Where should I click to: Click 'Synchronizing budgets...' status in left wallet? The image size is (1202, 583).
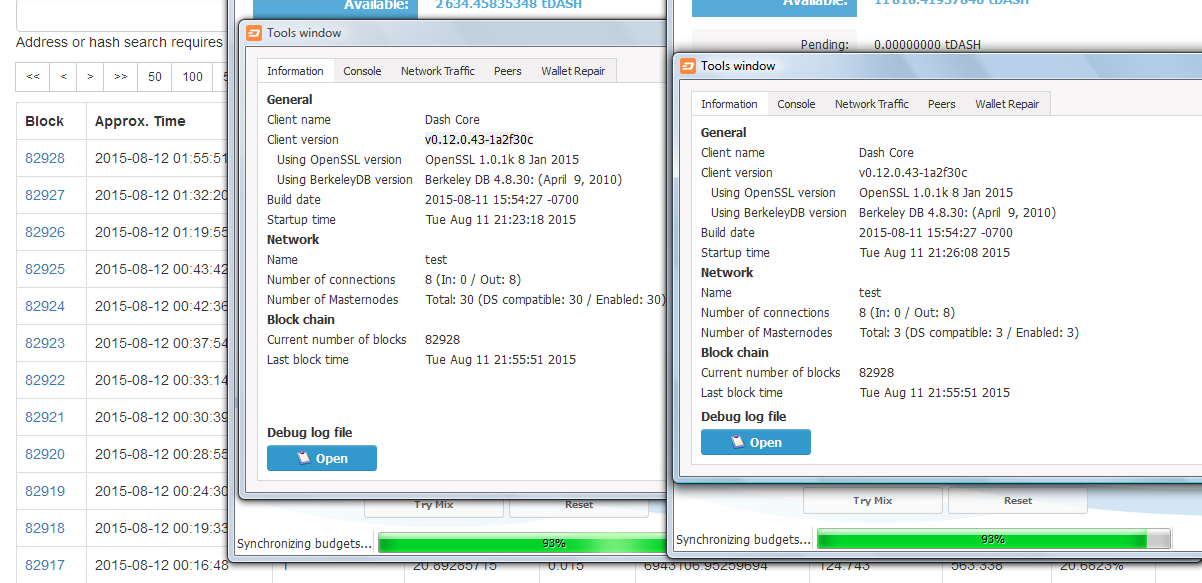click(x=304, y=544)
